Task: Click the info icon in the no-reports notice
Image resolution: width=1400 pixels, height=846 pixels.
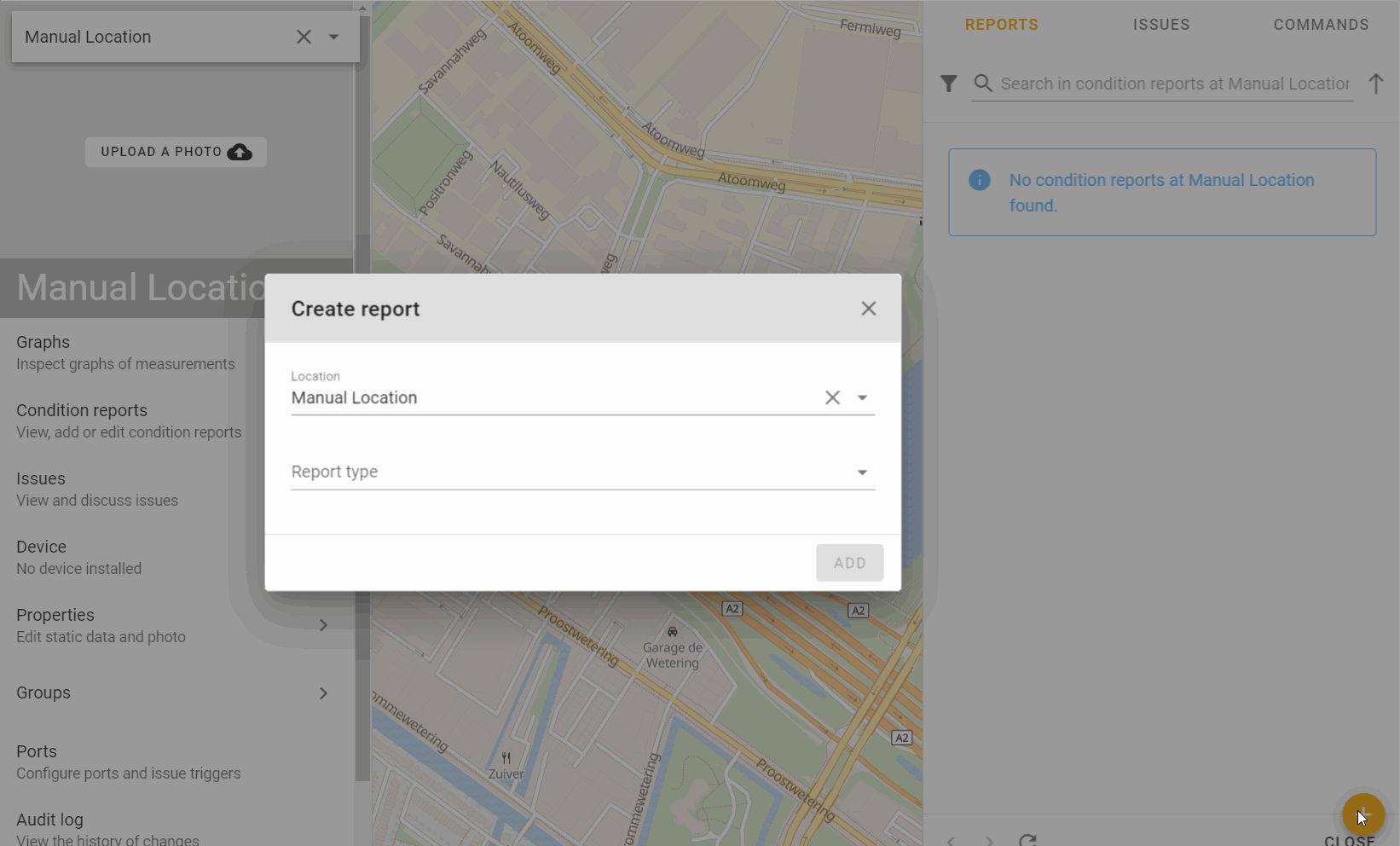Action: 979,180
